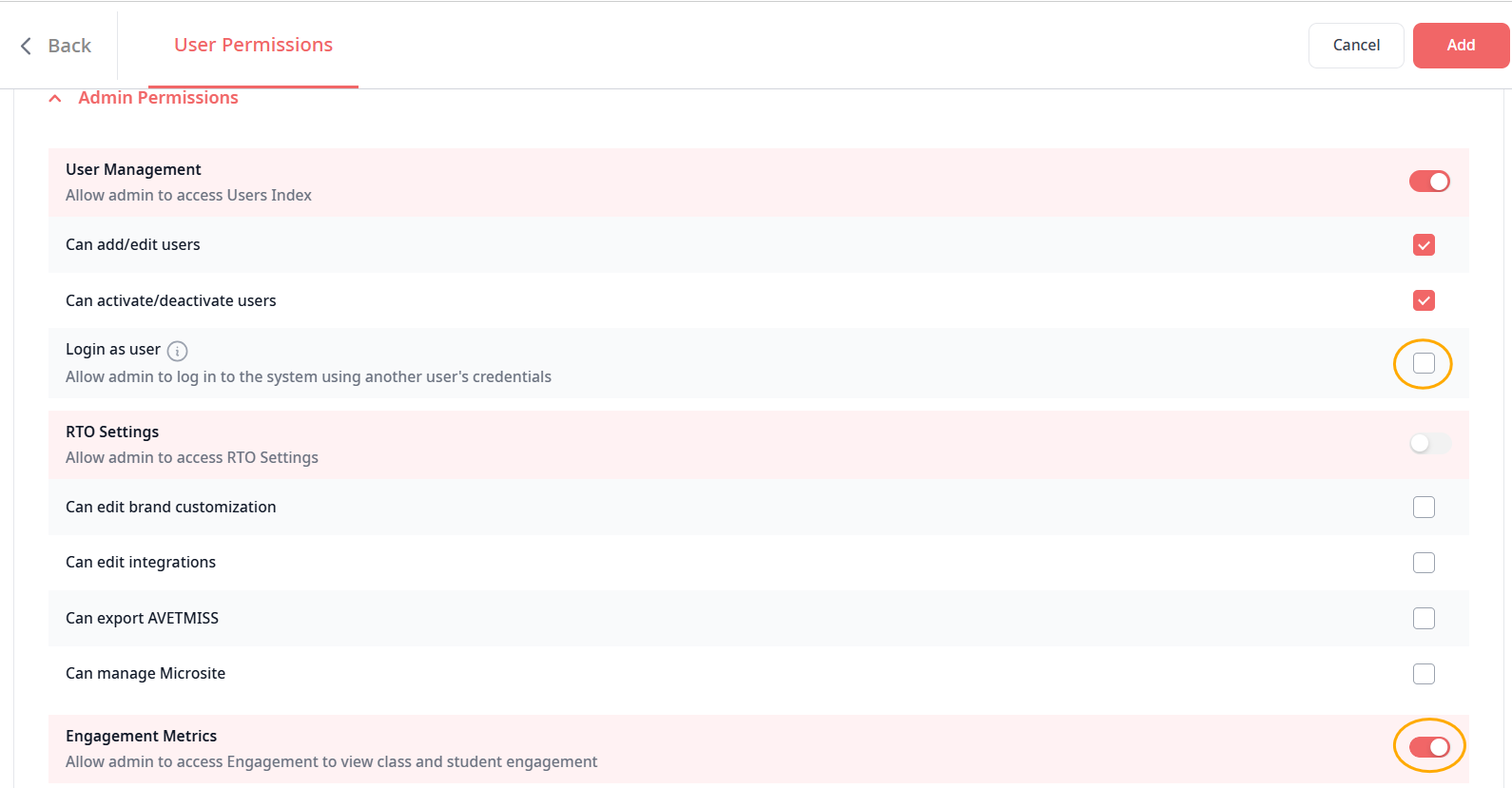1512x788 pixels.
Task: Uncheck Can activate/deactivate users checkbox
Action: pyautogui.click(x=1424, y=300)
